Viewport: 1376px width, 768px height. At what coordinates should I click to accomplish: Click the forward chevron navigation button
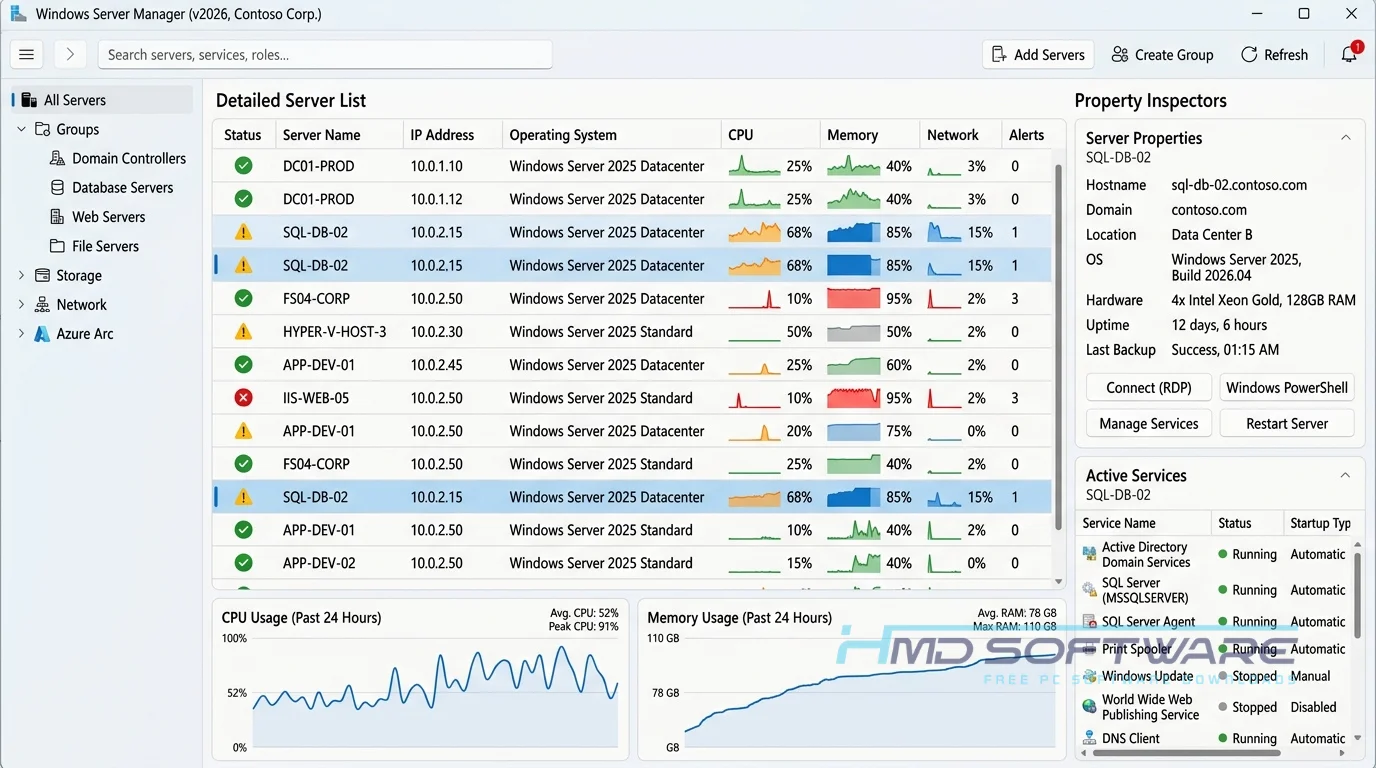click(x=70, y=55)
